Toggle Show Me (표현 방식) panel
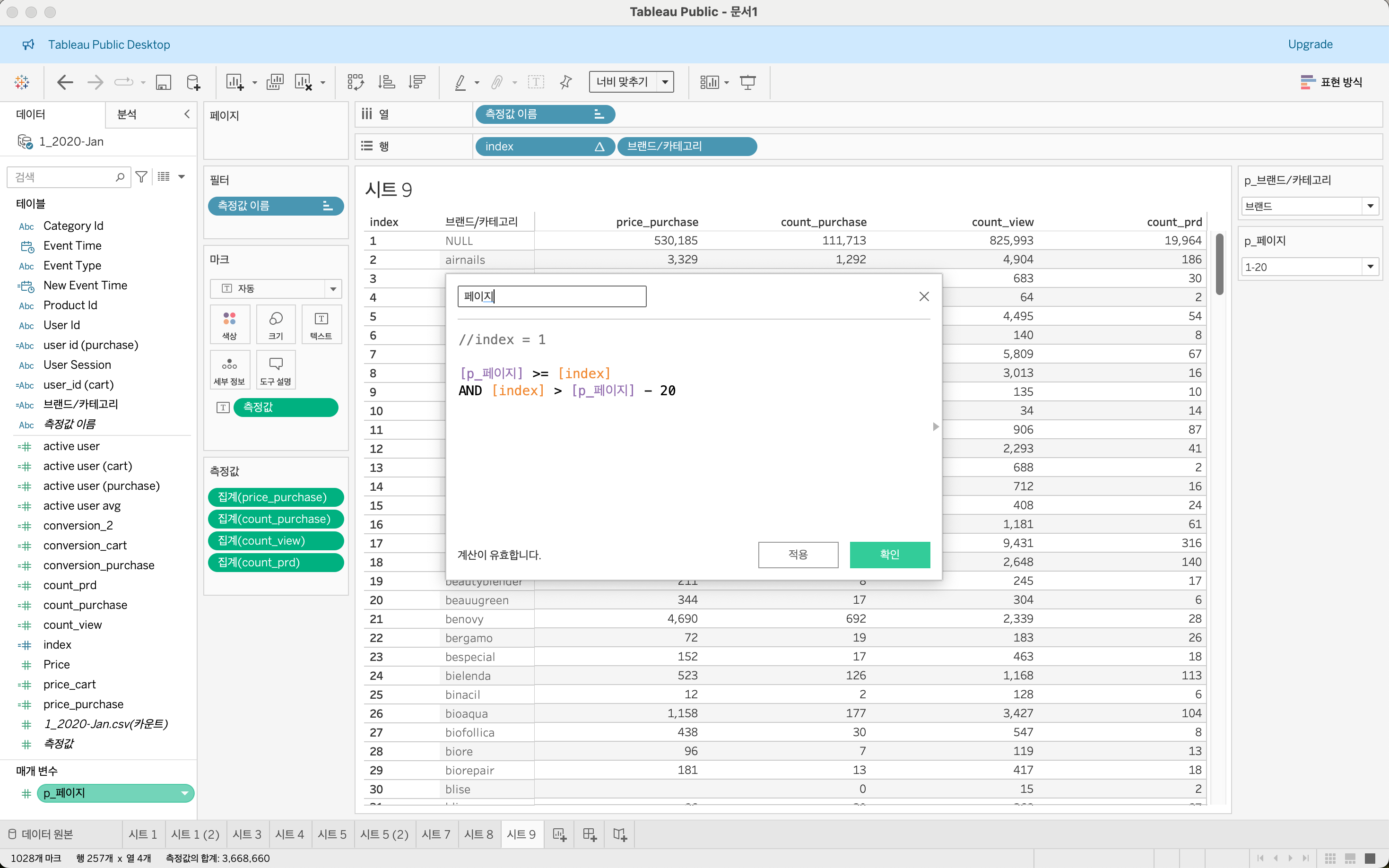 [1332, 82]
